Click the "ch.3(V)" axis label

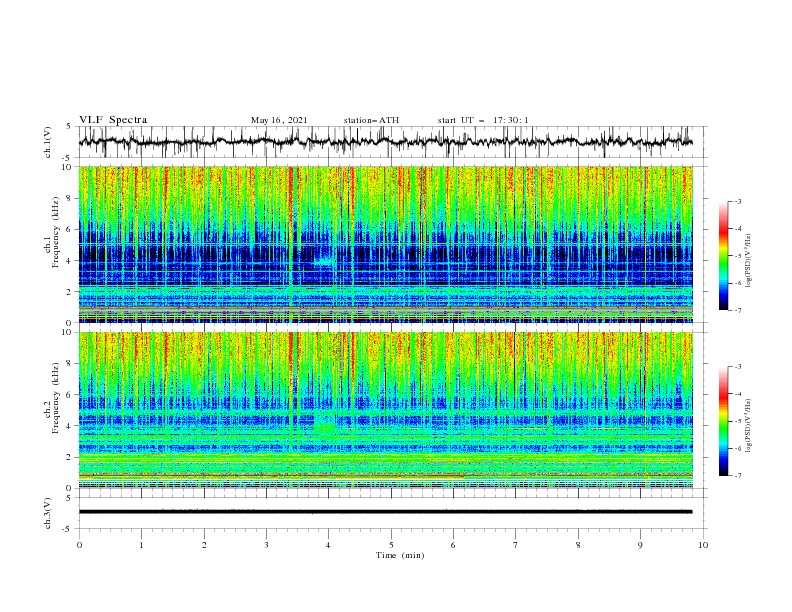click(x=47, y=513)
